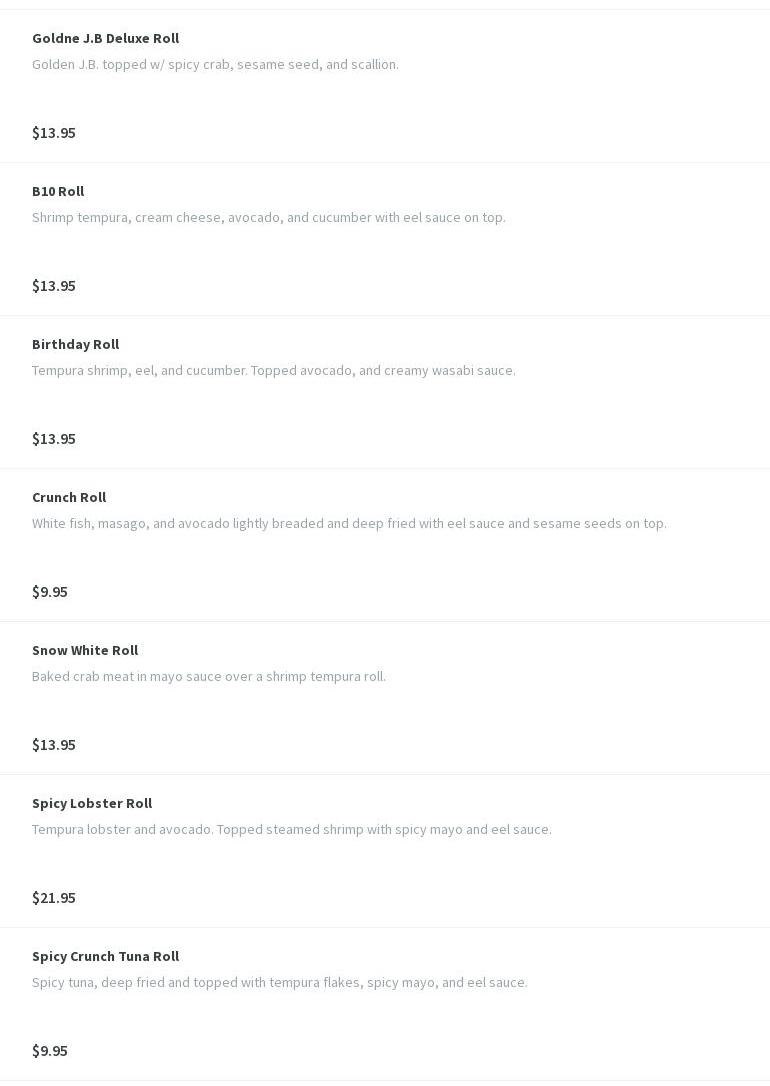Click the Snow White Roll $13.95 price

(x=54, y=745)
